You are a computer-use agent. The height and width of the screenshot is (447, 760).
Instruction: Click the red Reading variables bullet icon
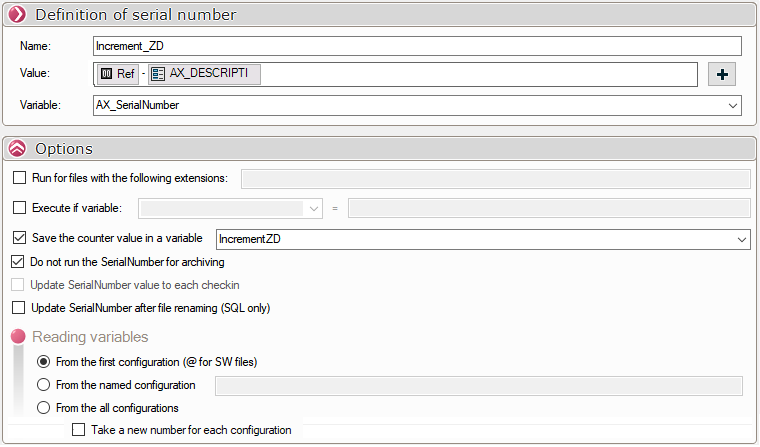coord(18,337)
